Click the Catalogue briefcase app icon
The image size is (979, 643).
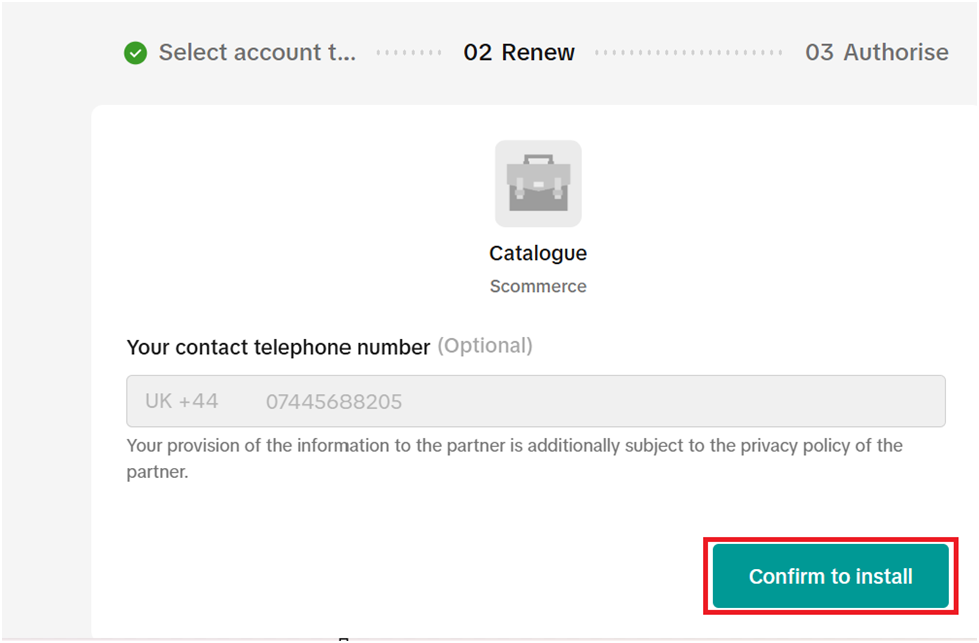538,184
